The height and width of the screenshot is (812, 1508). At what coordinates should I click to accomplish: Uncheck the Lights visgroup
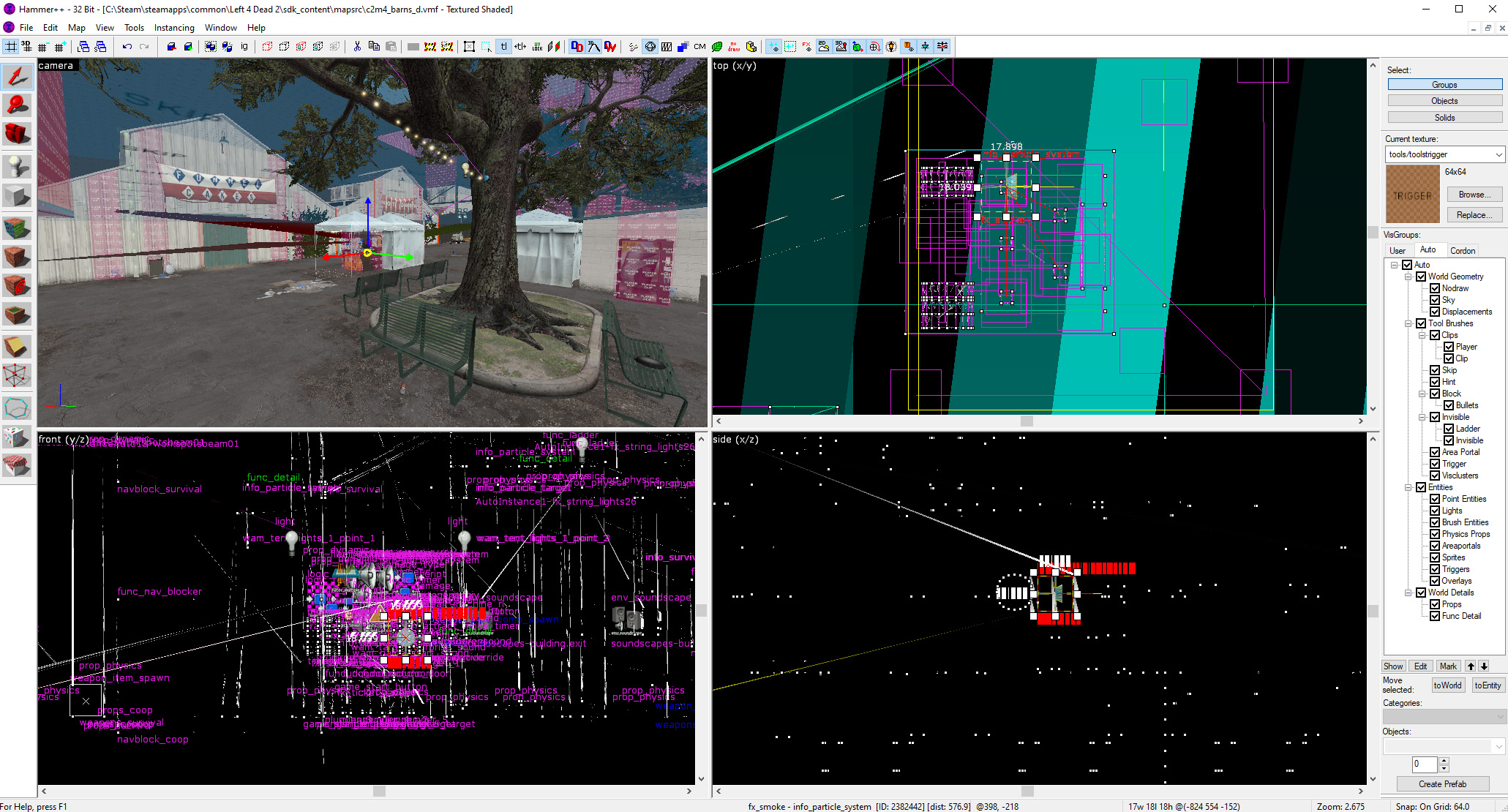(x=1435, y=511)
